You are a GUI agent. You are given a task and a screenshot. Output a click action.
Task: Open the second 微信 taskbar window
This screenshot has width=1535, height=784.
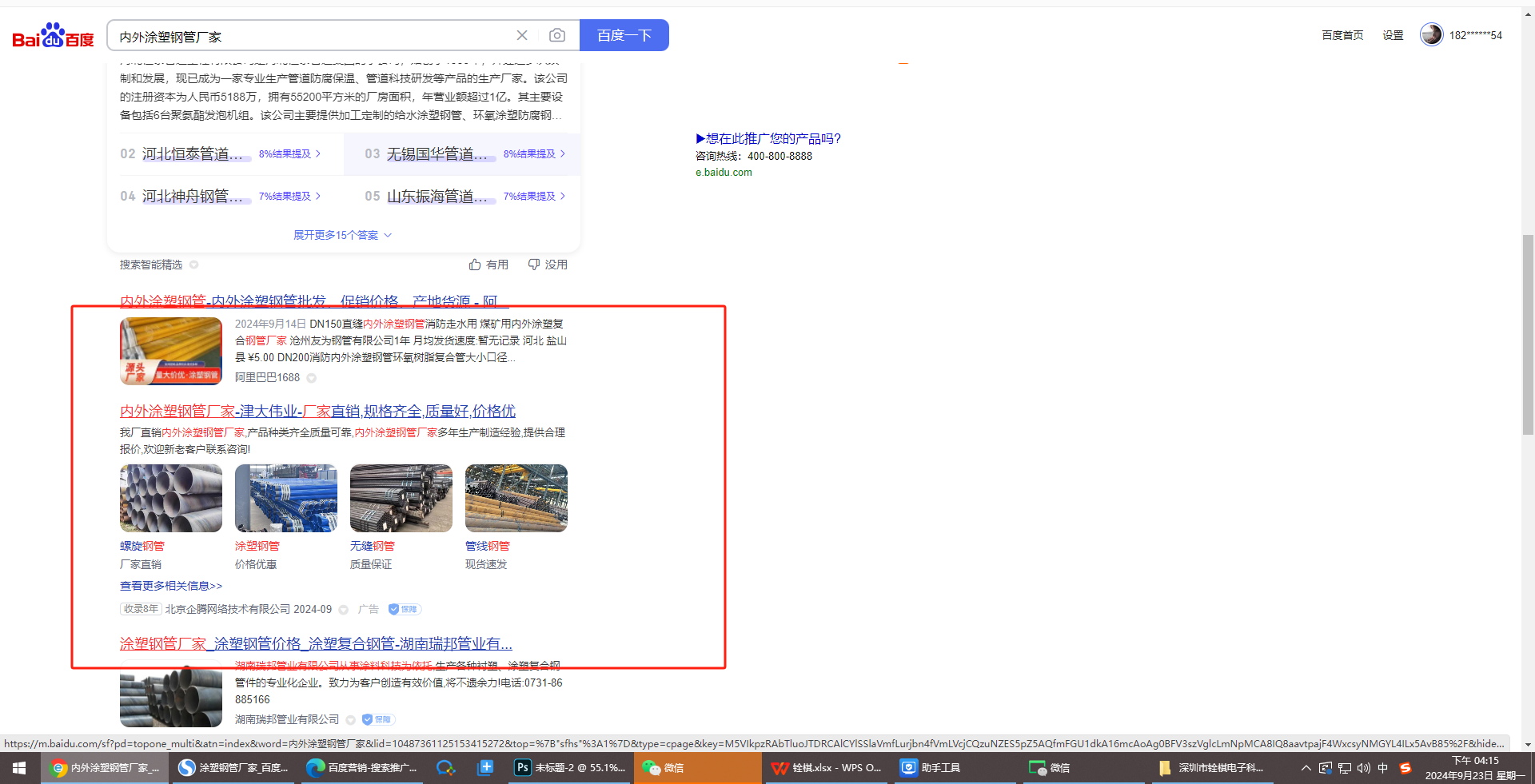pyautogui.click(x=1082, y=768)
